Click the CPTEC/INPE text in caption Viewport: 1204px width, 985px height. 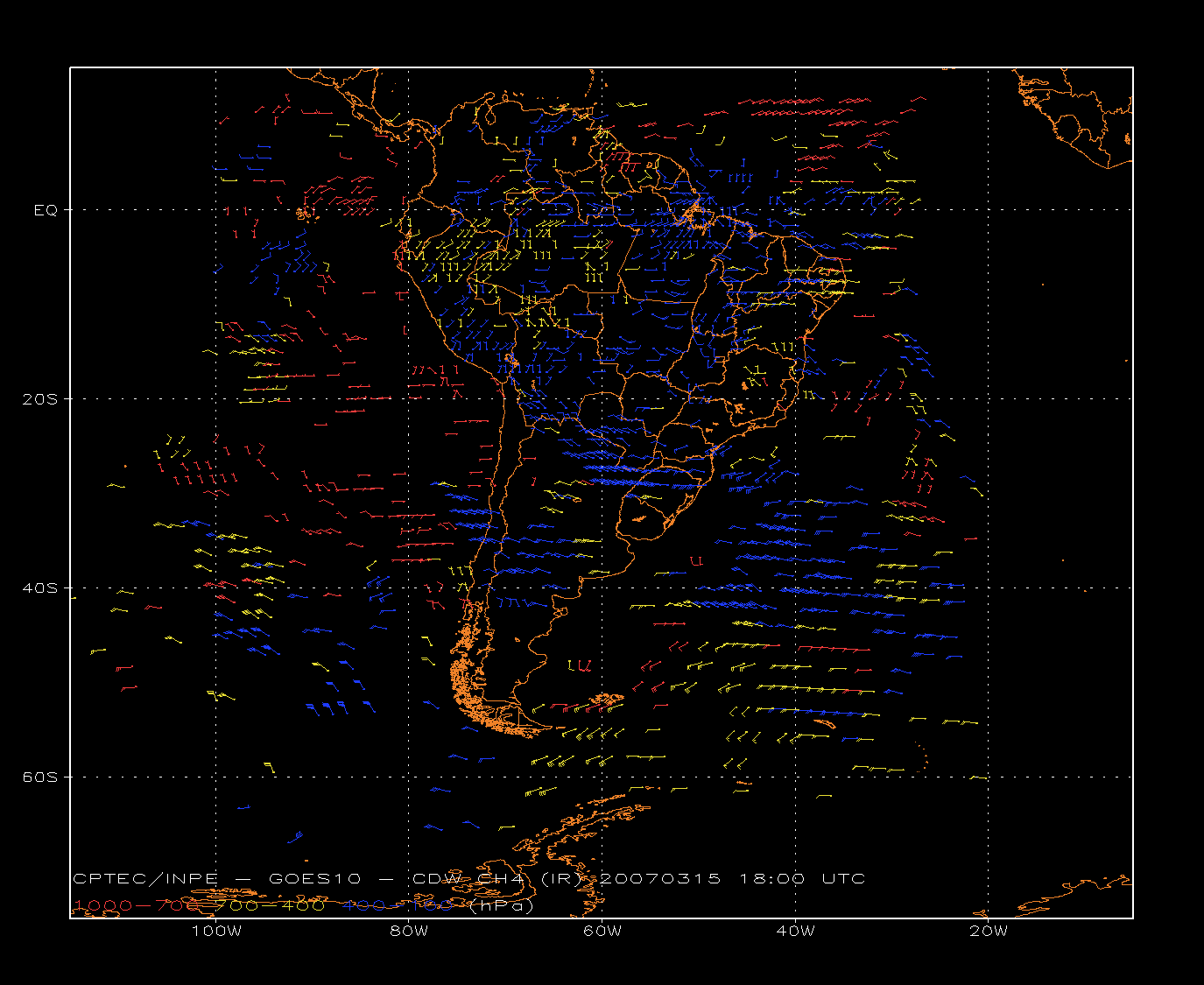(x=145, y=879)
